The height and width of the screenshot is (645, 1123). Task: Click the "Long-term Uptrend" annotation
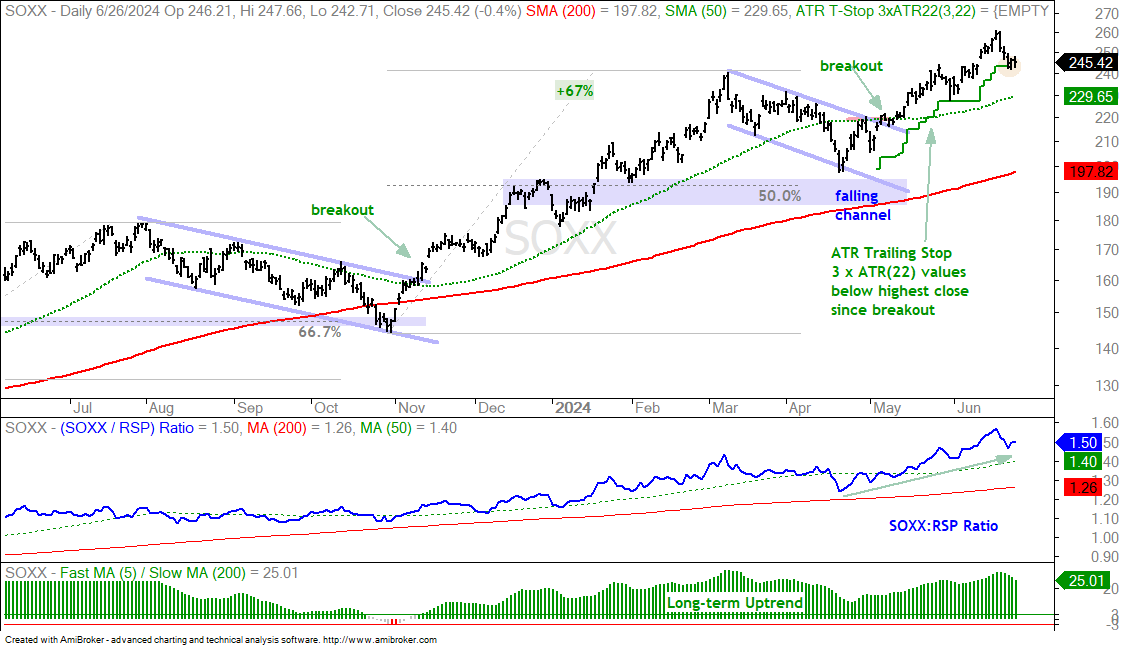point(734,603)
